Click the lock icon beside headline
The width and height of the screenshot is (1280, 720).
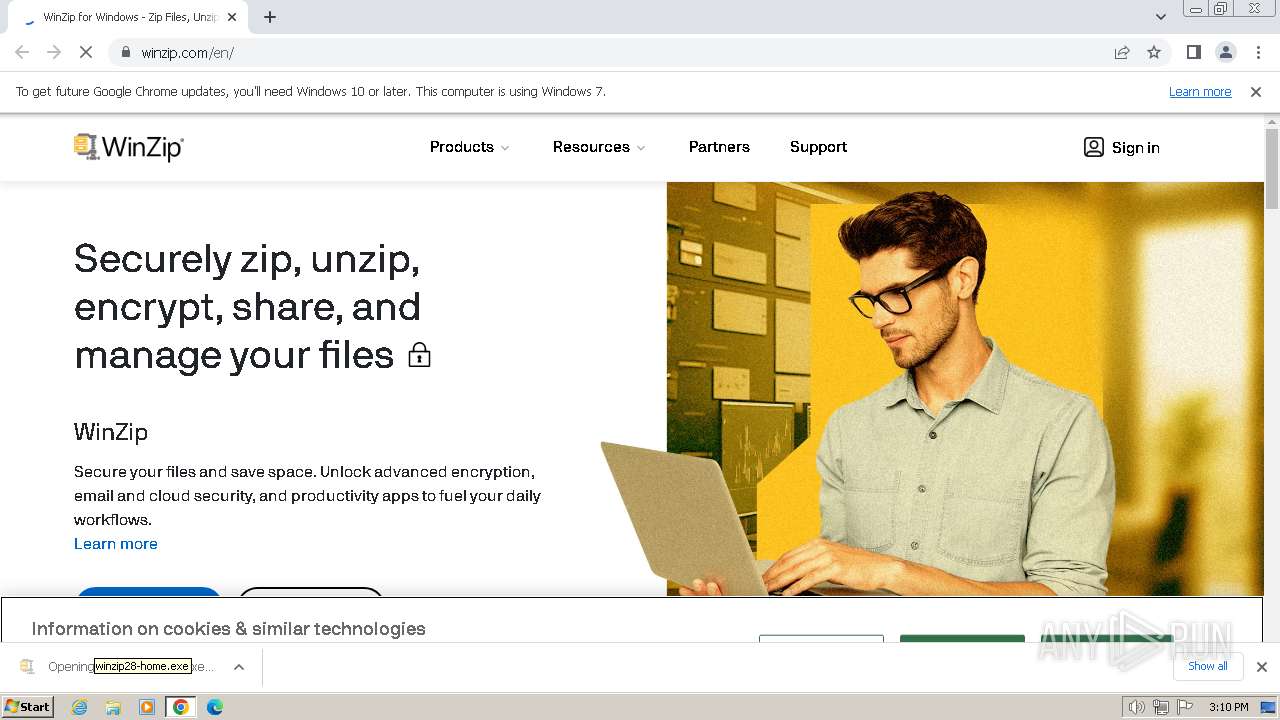419,354
